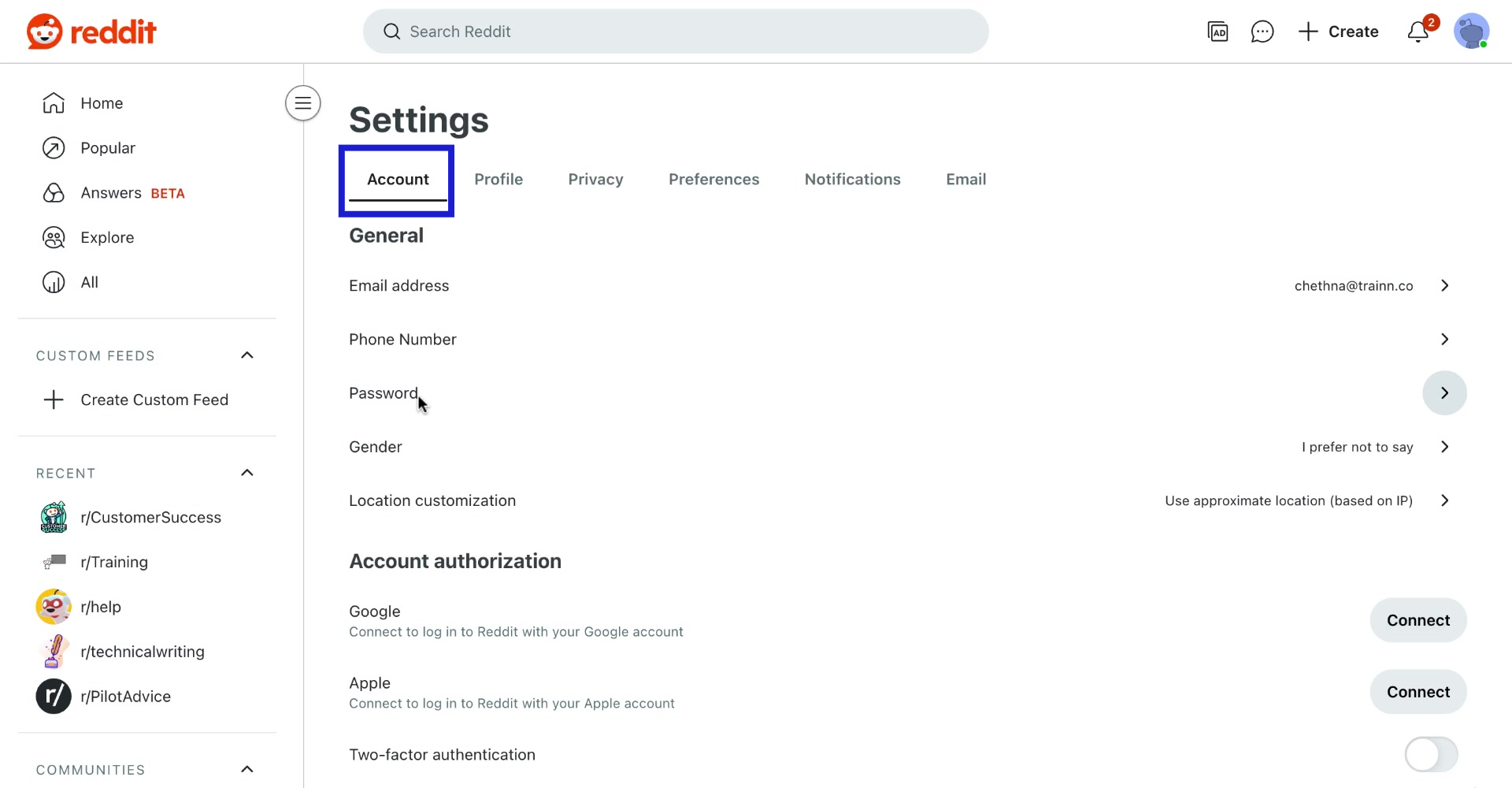
Task: Click the Search Reddit input field
Action: (676, 32)
